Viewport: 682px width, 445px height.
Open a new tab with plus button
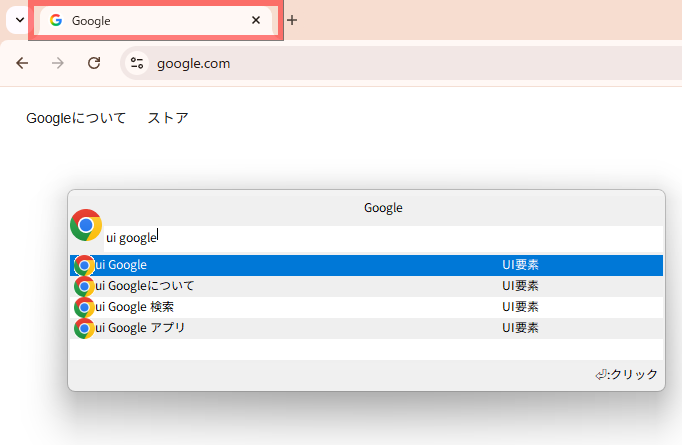coord(292,20)
